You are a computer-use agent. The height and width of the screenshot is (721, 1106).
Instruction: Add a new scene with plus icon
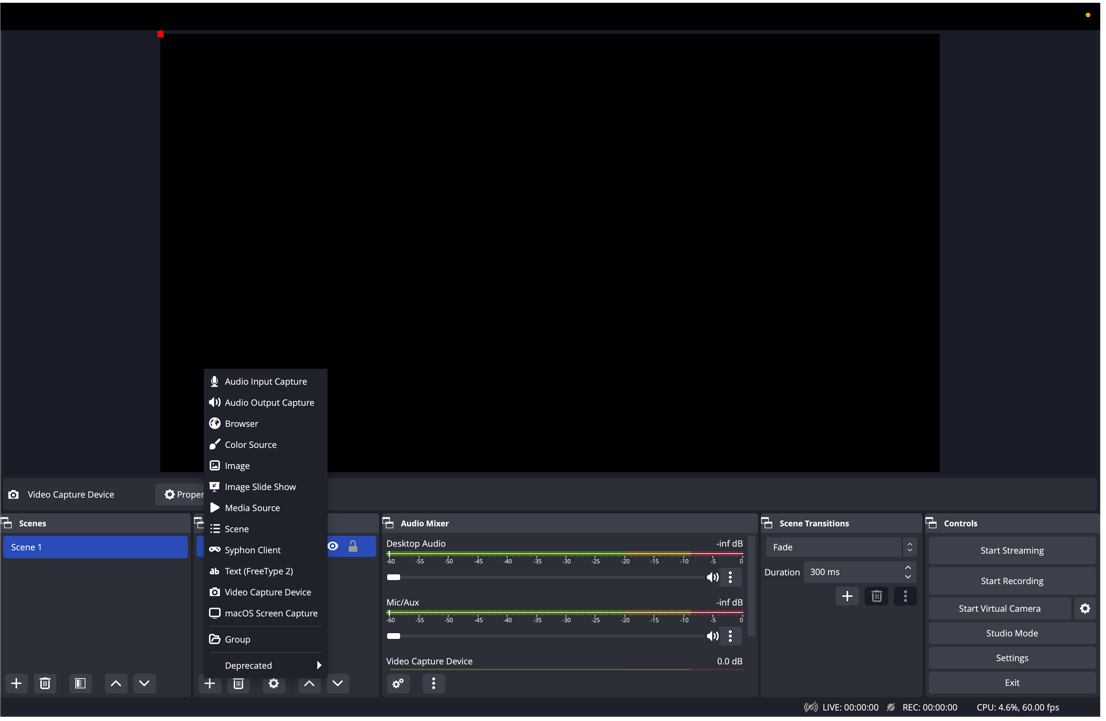click(x=16, y=686)
